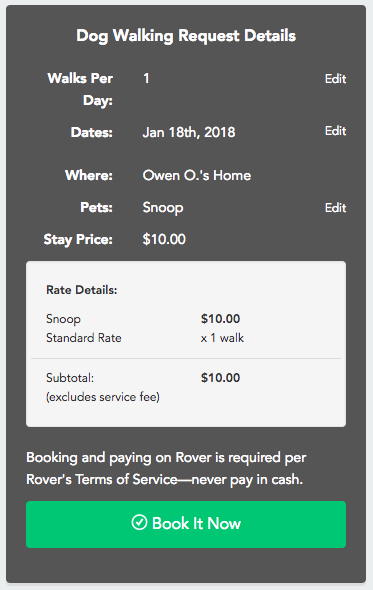The height and width of the screenshot is (590, 373).
Task: Click the checkmark icon in Book It Now
Action: click(139, 522)
